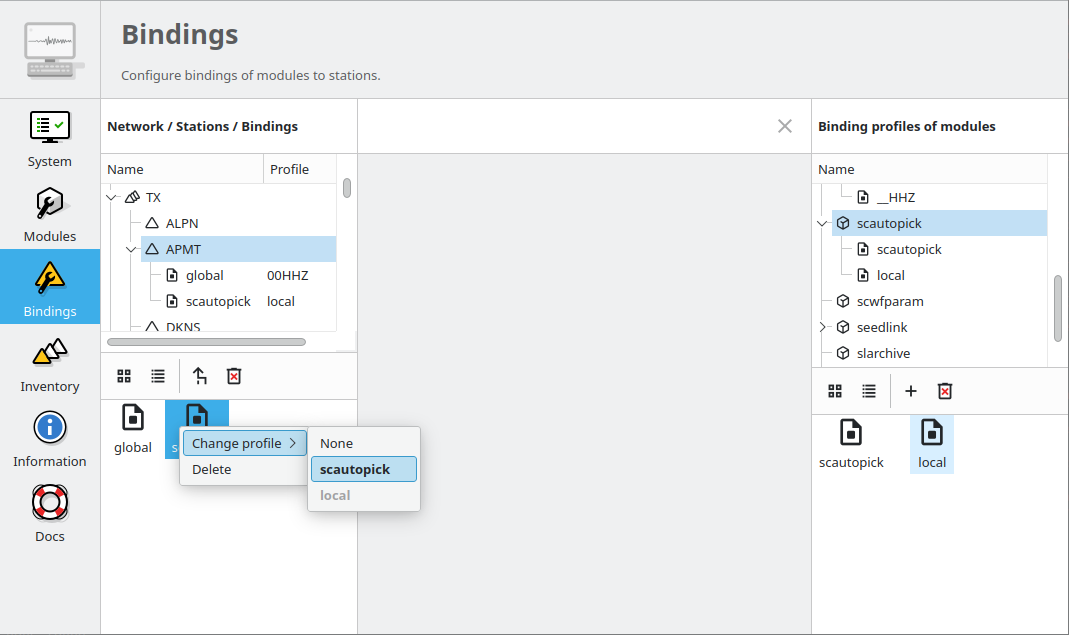Collapse the scautopick module in profiles tree
Image resolution: width=1069 pixels, height=635 pixels.
[x=822, y=224]
